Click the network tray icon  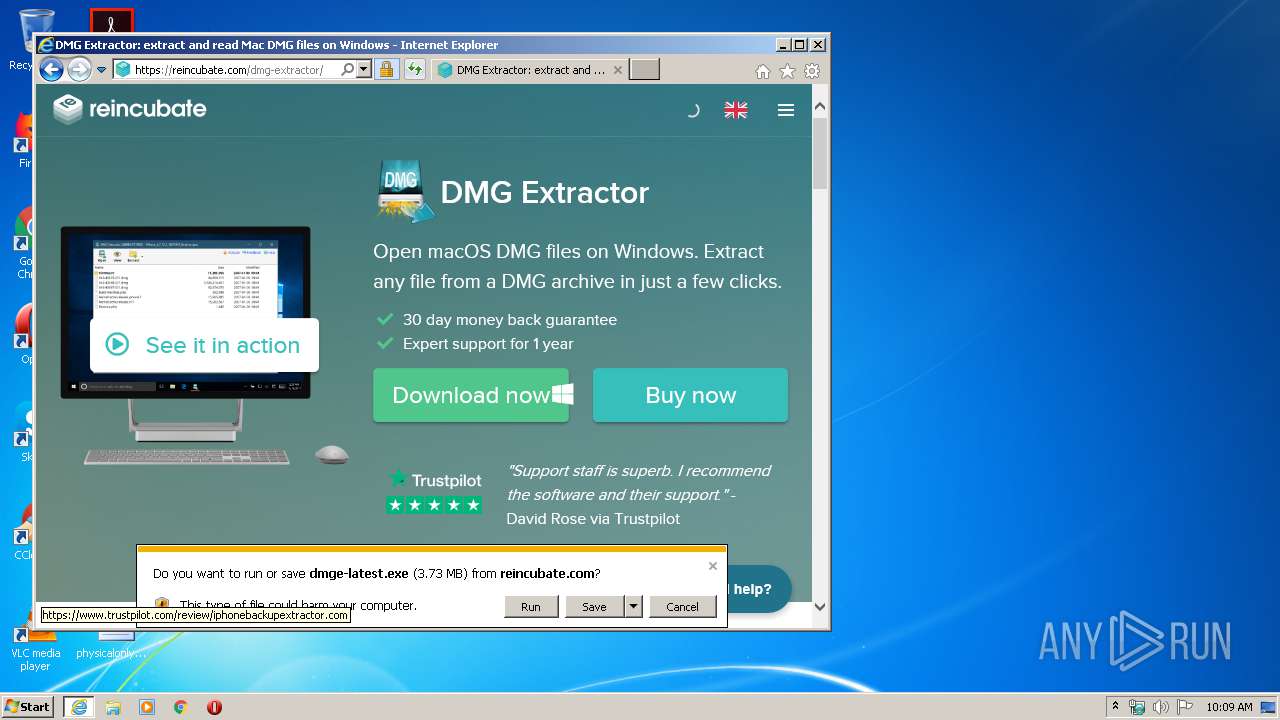point(1137,707)
